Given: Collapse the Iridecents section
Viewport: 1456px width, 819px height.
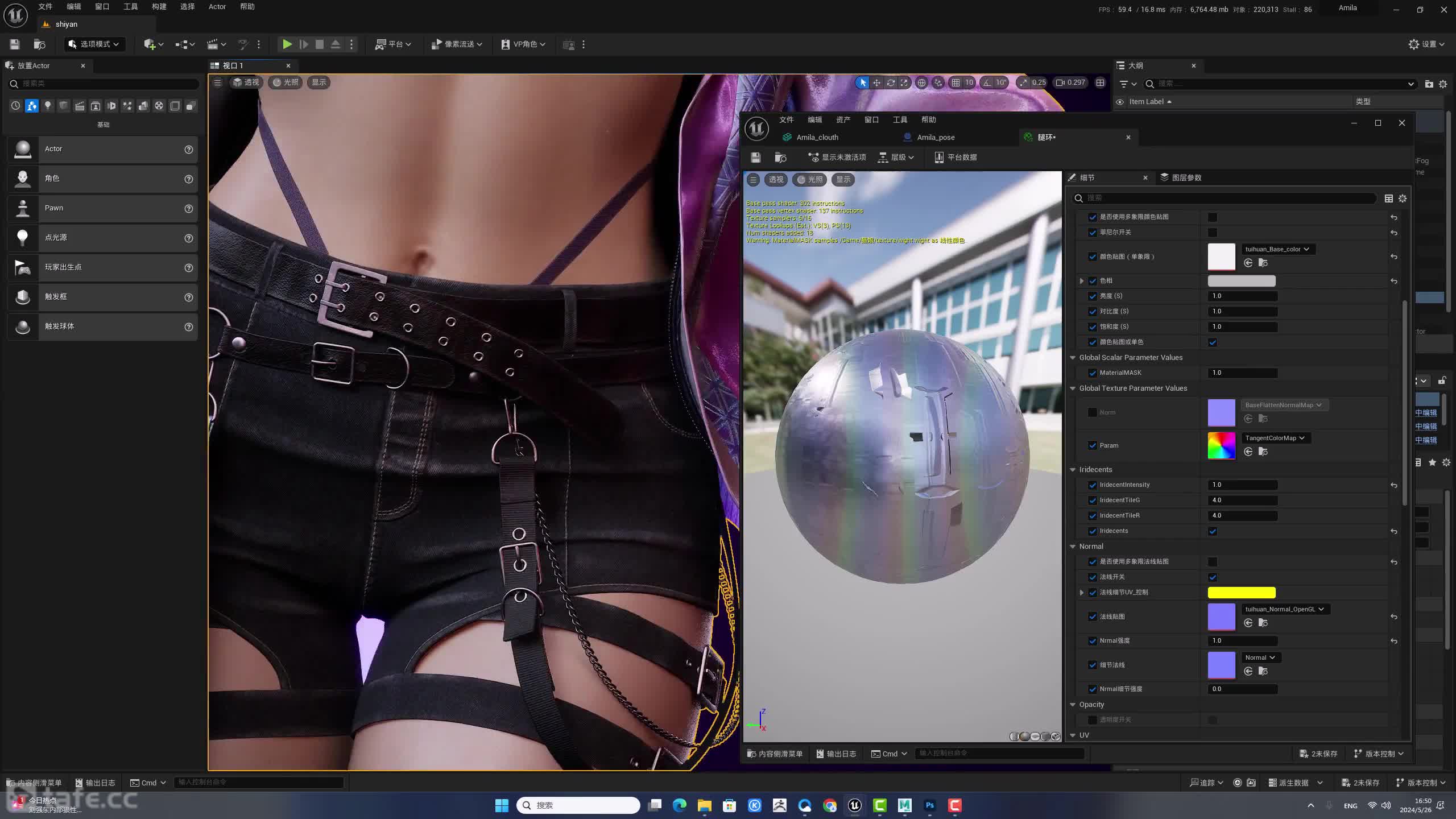Looking at the screenshot, I should point(1073,470).
